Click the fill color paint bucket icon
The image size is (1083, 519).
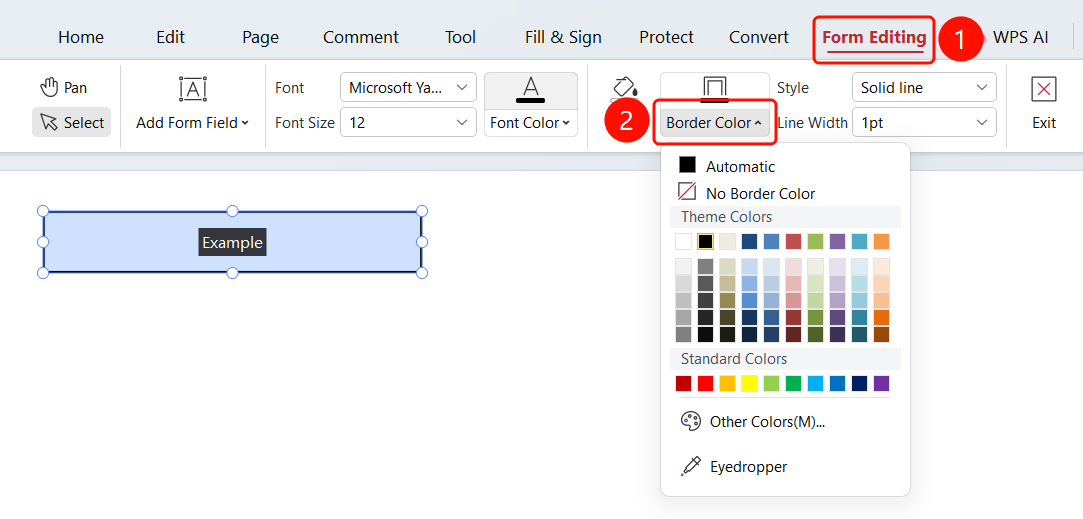point(626,88)
